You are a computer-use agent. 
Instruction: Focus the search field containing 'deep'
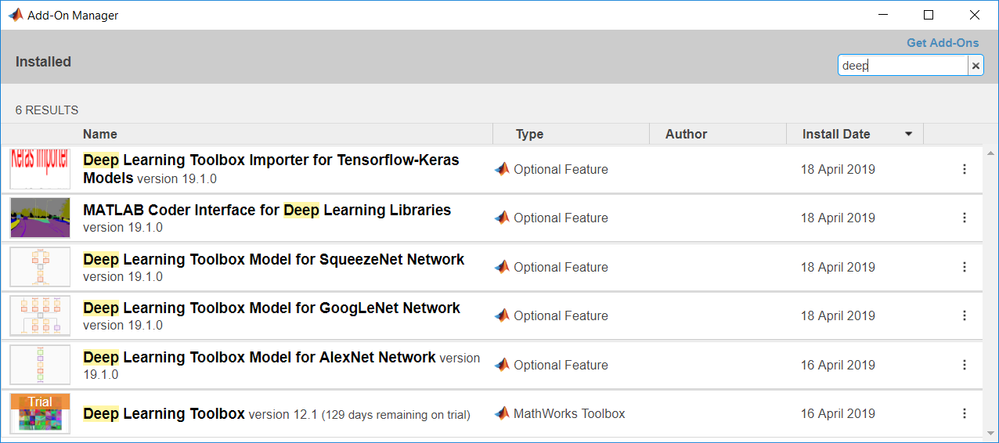pos(903,66)
